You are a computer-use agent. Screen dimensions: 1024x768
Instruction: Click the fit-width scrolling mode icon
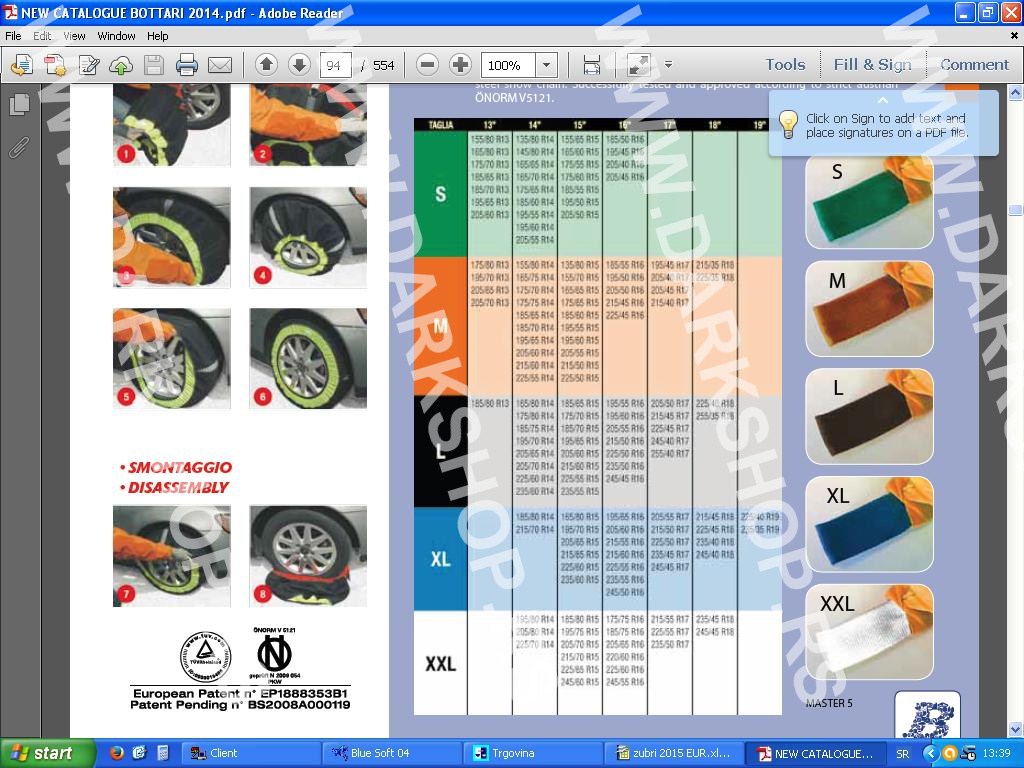(x=592, y=65)
